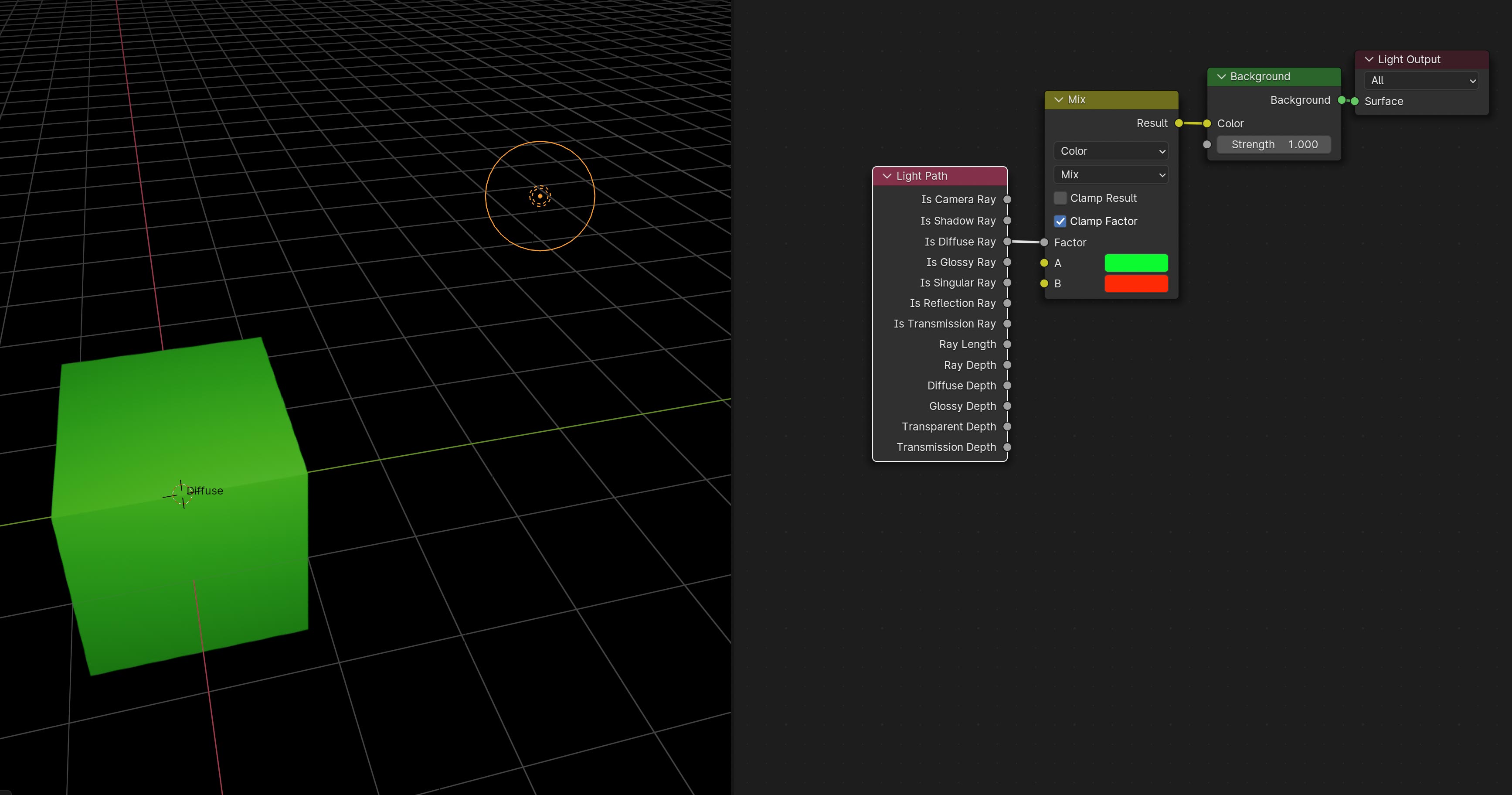Click the Mix Result output socket
Screen dimensions: 1512x795
pyautogui.click(x=1179, y=123)
